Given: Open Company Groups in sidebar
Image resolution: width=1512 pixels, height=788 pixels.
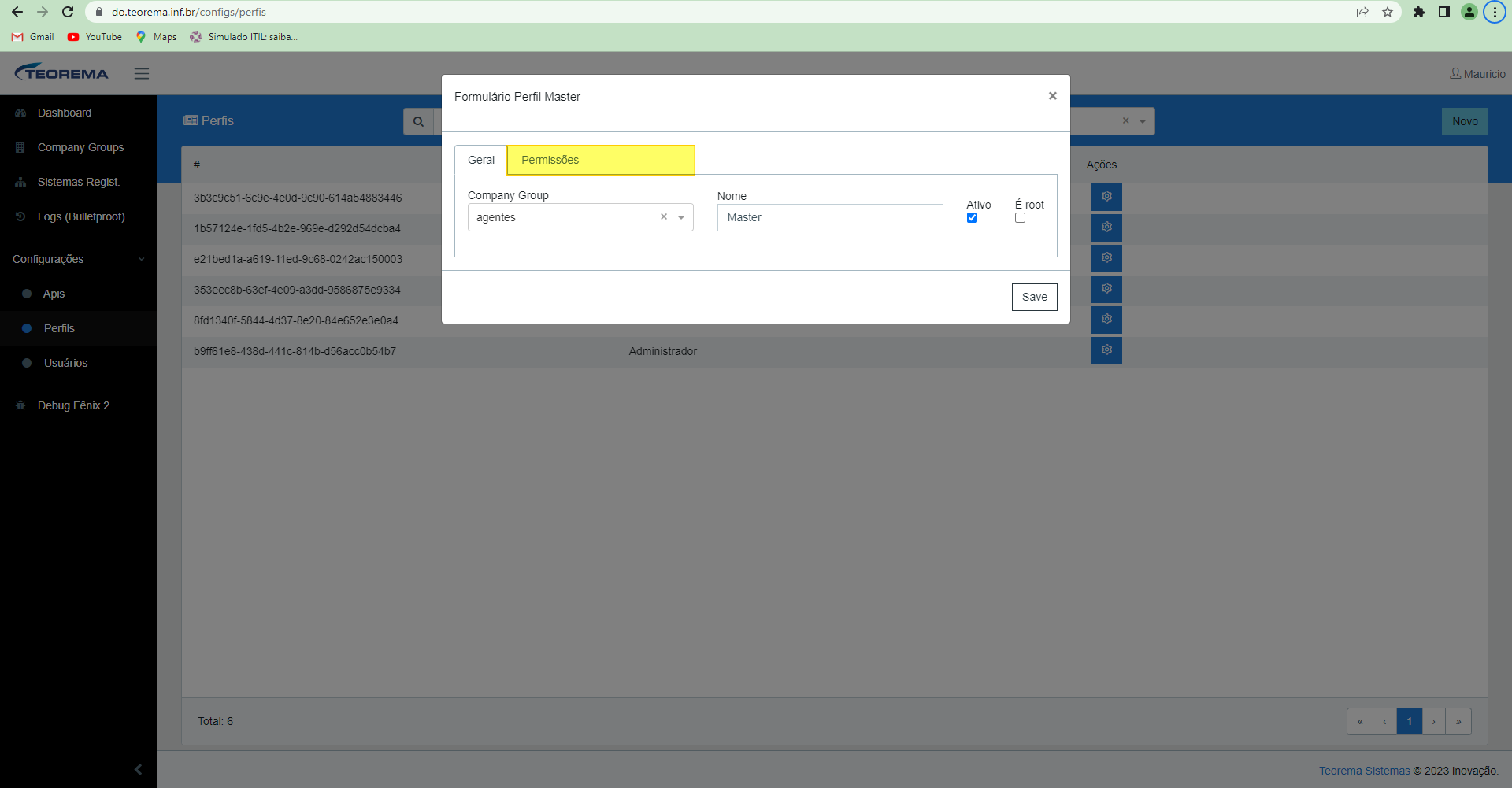Looking at the screenshot, I should coord(80,147).
